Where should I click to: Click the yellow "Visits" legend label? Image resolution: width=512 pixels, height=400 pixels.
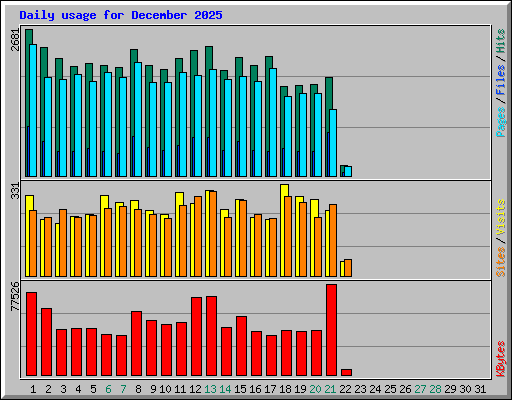pos(501,217)
